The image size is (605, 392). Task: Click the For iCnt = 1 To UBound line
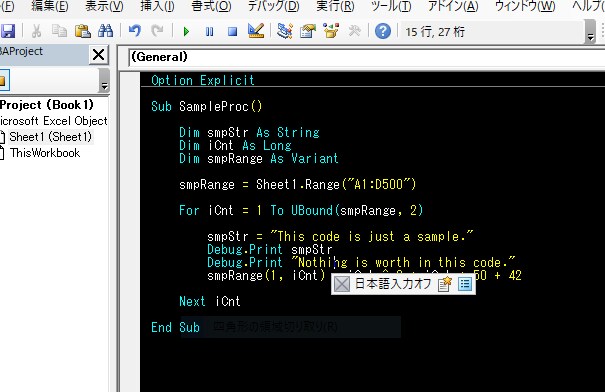coord(301,211)
